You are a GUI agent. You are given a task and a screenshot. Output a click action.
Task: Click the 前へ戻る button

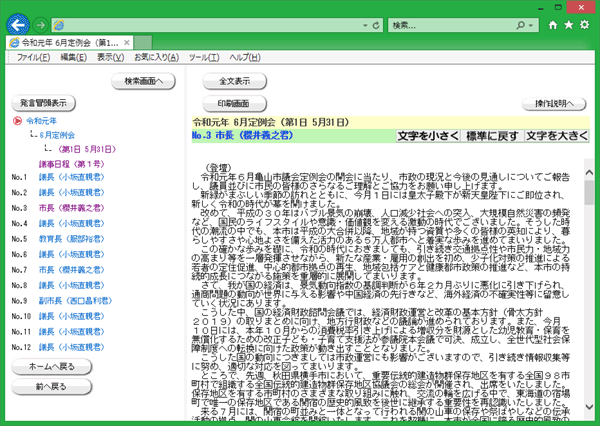coord(52,387)
